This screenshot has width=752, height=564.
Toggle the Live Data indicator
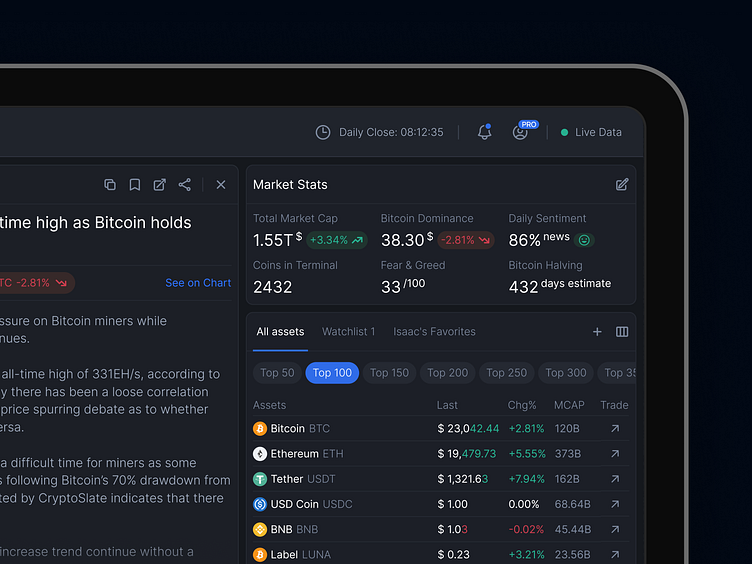pyautogui.click(x=591, y=132)
